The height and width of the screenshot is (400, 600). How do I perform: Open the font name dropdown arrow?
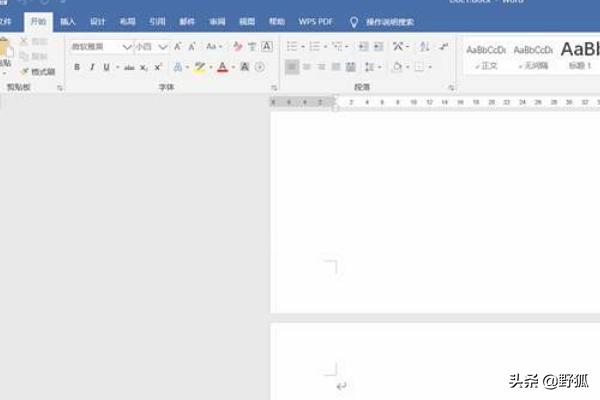(127, 47)
